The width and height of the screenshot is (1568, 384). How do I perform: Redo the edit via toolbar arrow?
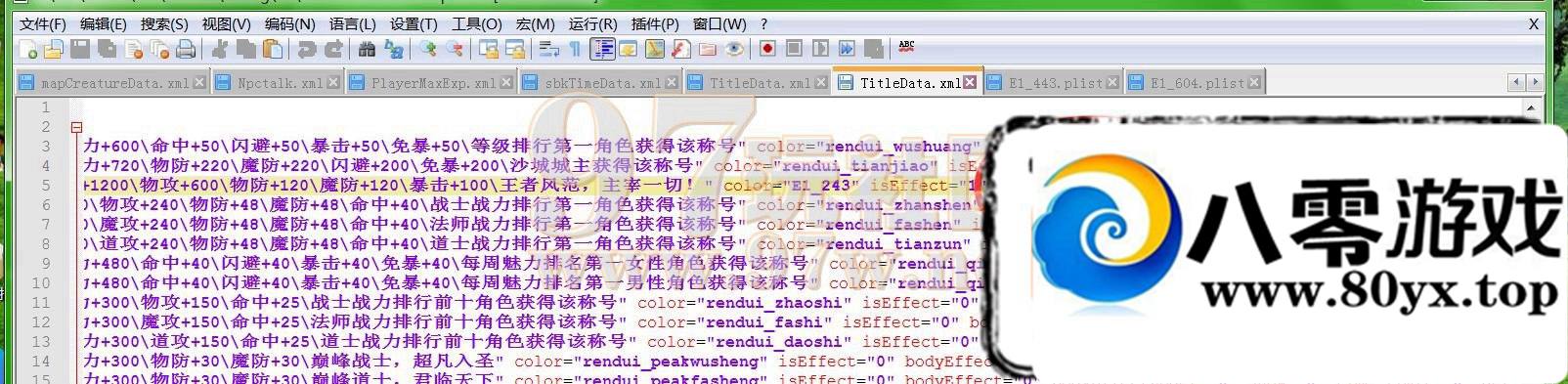[333, 49]
